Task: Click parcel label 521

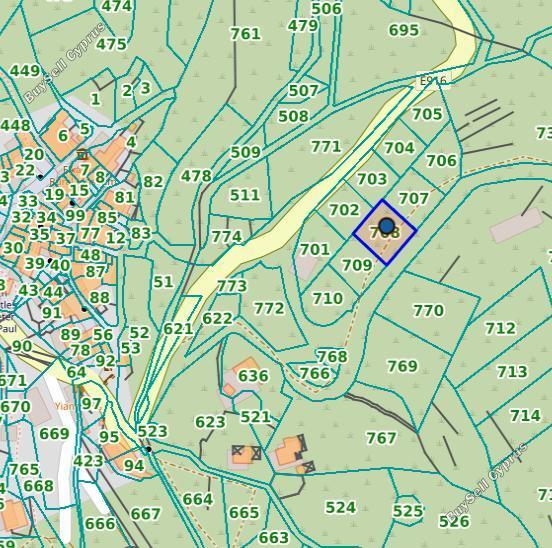Action: point(255,417)
